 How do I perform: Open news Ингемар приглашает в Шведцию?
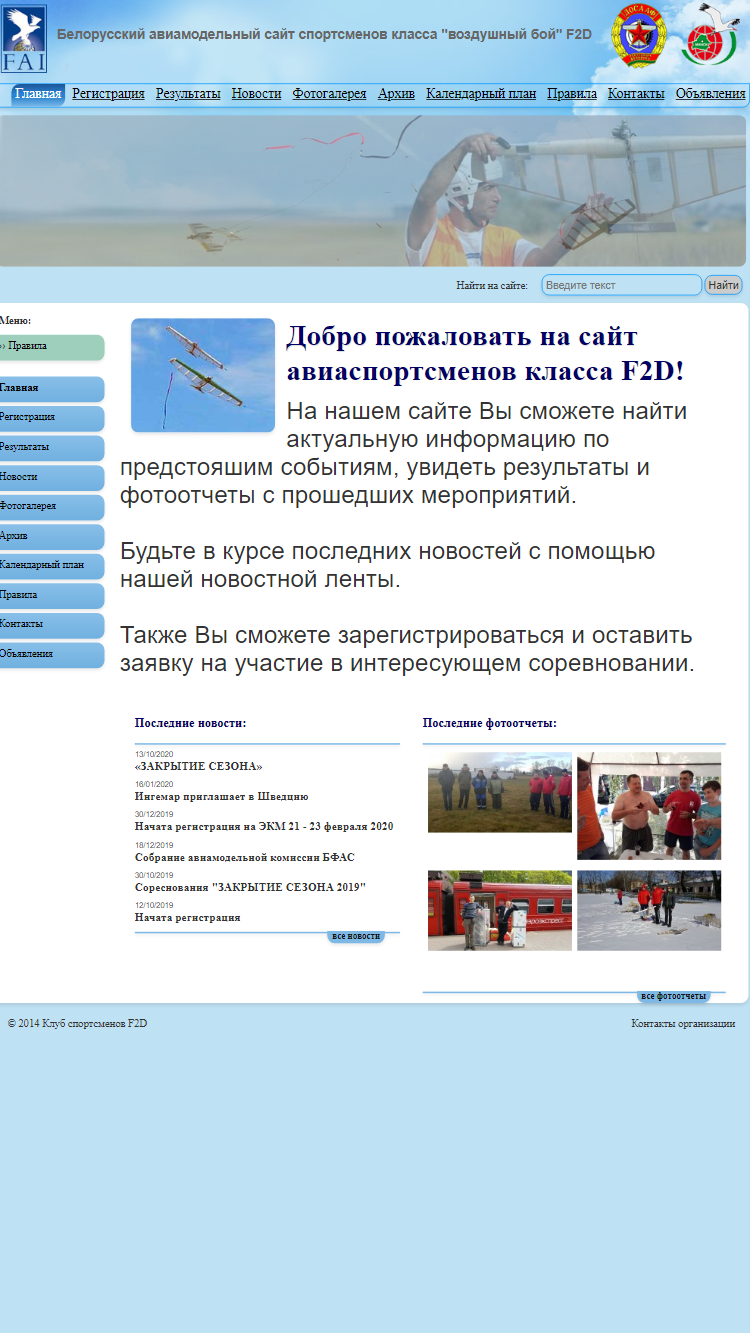(221, 797)
